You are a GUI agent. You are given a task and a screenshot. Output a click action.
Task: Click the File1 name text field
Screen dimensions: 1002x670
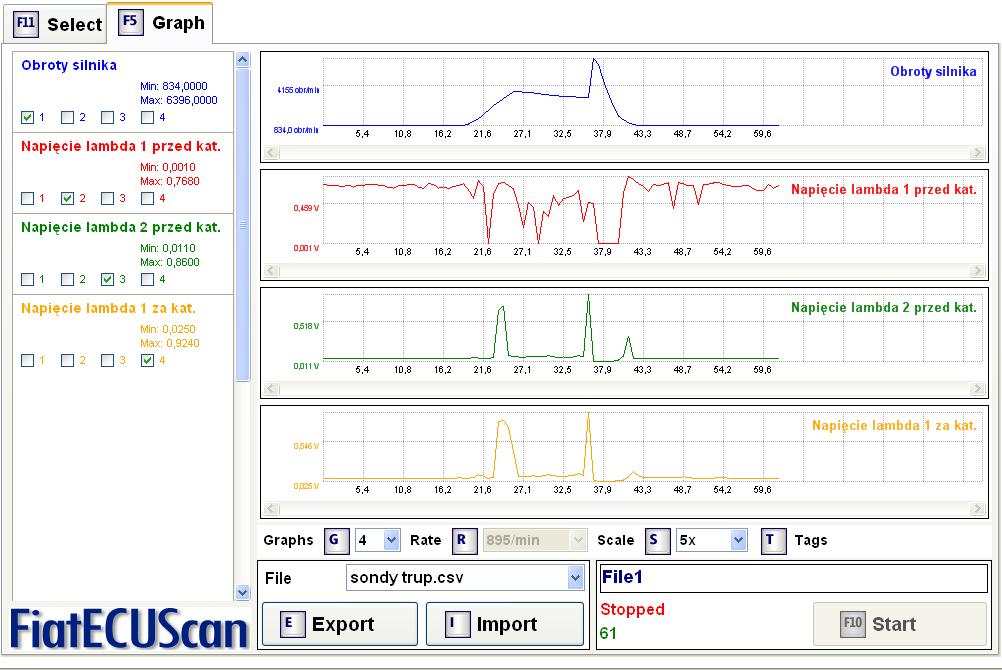coord(793,578)
